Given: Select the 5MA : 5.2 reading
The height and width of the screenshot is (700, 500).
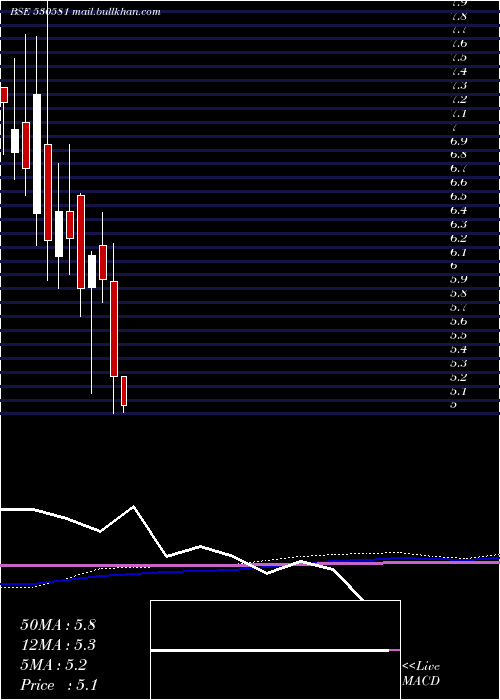Looking at the screenshot, I should (54, 665).
